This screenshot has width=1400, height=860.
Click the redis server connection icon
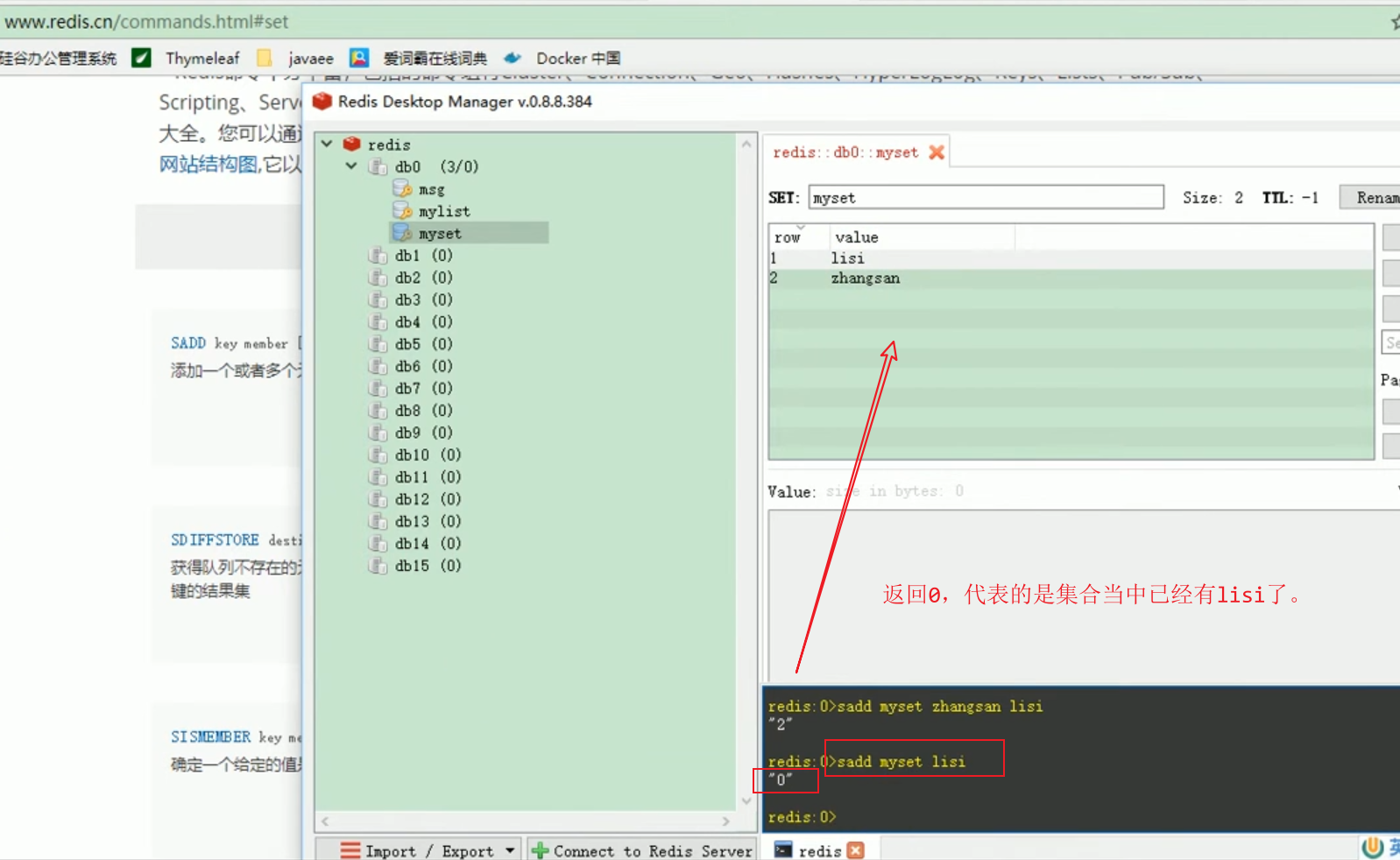(352, 145)
